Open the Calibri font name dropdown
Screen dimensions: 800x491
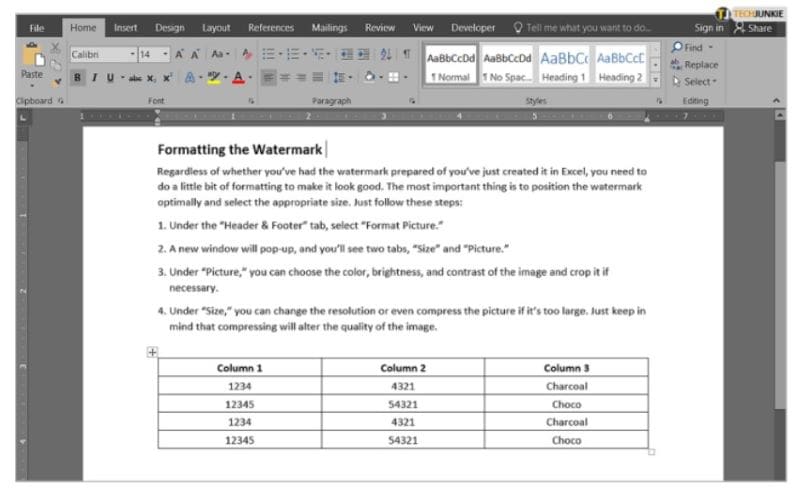tap(132, 54)
